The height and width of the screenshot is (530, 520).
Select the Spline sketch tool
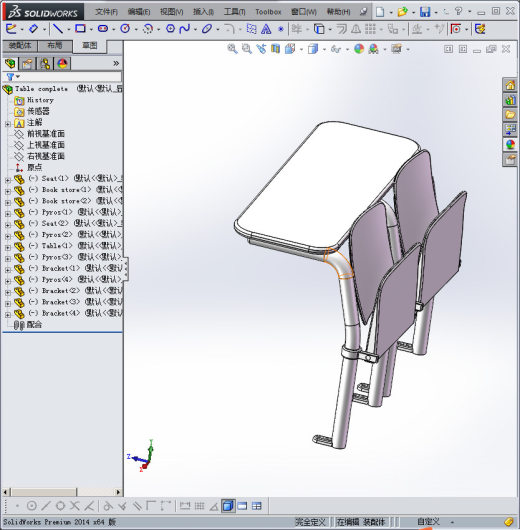click(x=185, y=29)
